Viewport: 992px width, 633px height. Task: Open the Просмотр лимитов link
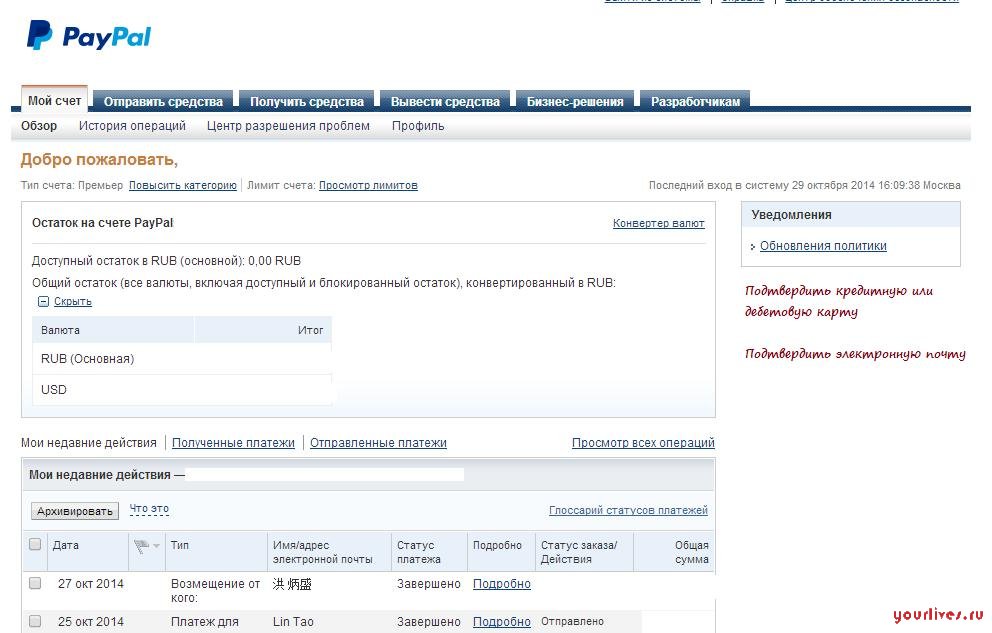tap(368, 185)
